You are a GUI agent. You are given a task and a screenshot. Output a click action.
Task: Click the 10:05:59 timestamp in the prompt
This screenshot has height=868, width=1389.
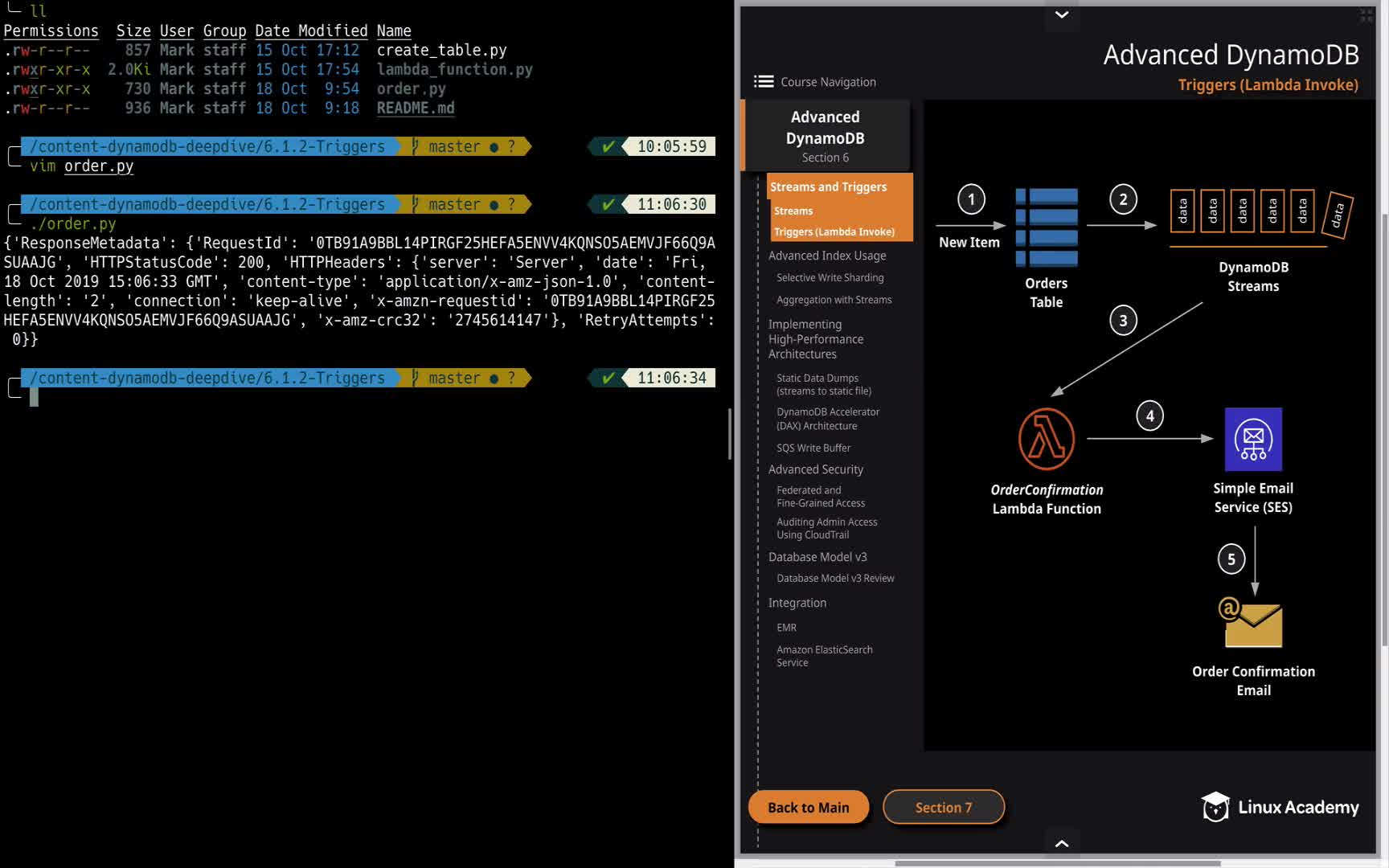(671, 146)
